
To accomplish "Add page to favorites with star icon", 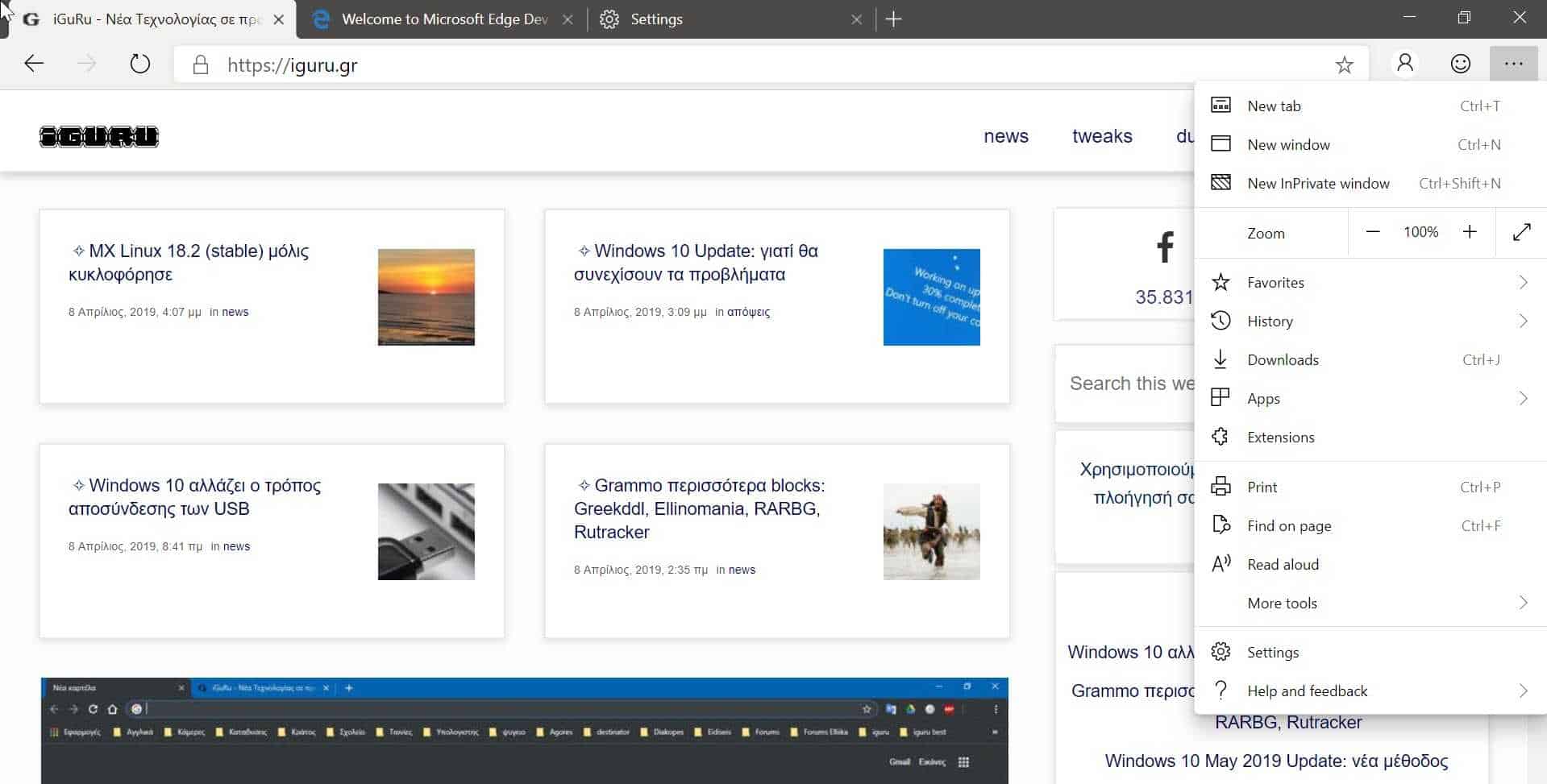I will click(x=1344, y=64).
